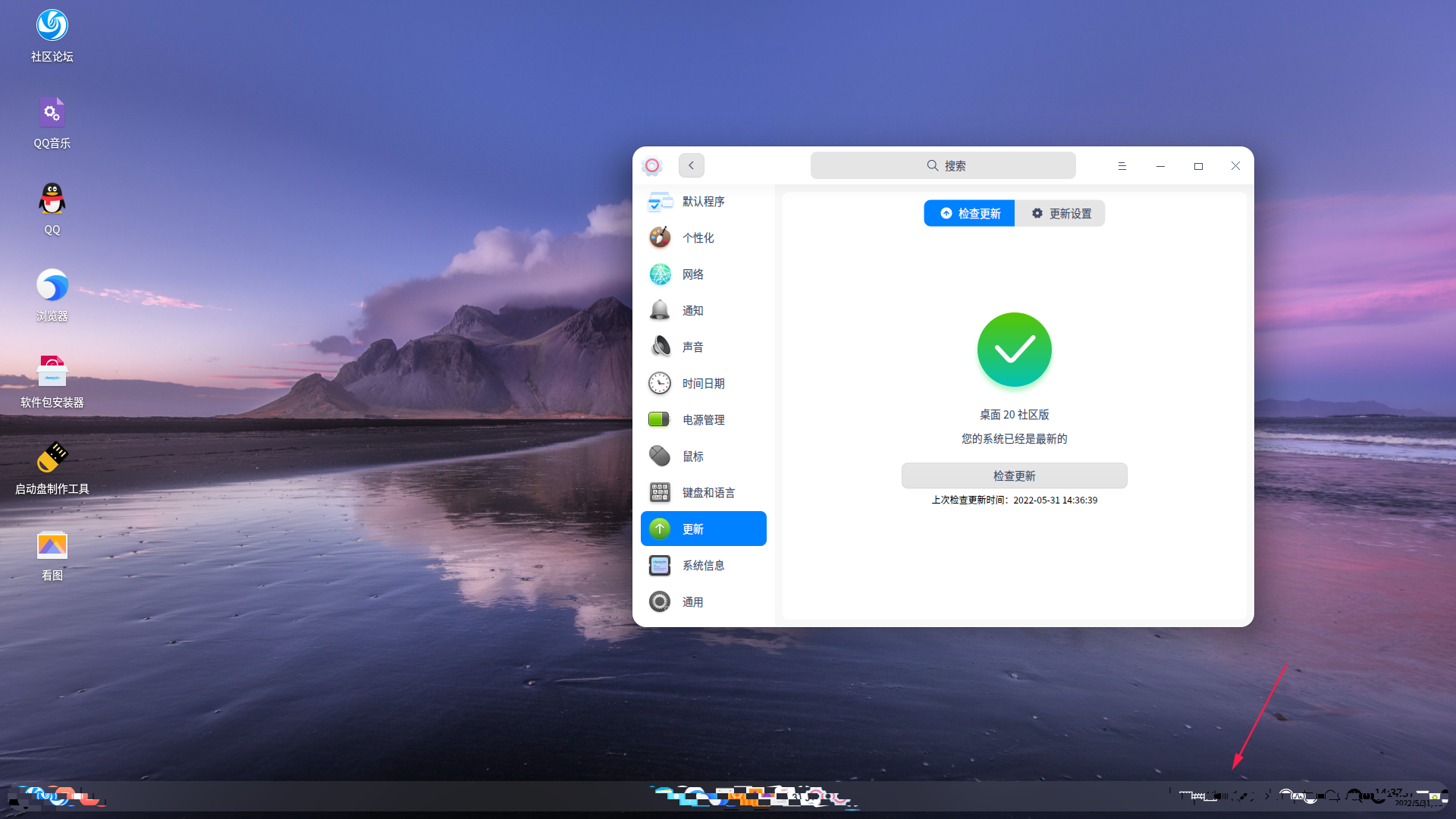This screenshot has height=819, width=1456.
Task: Select 声音 sound settings
Action: tap(692, 347)
